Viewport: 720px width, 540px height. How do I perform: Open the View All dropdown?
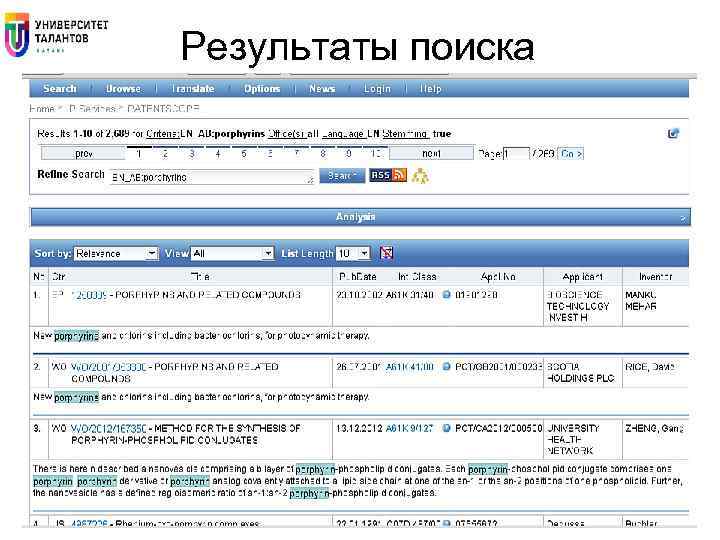point(232,253)
